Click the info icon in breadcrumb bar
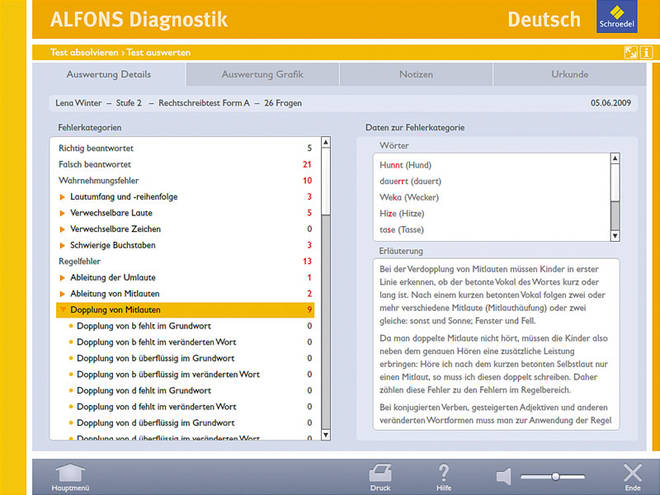 click(646, 53)
